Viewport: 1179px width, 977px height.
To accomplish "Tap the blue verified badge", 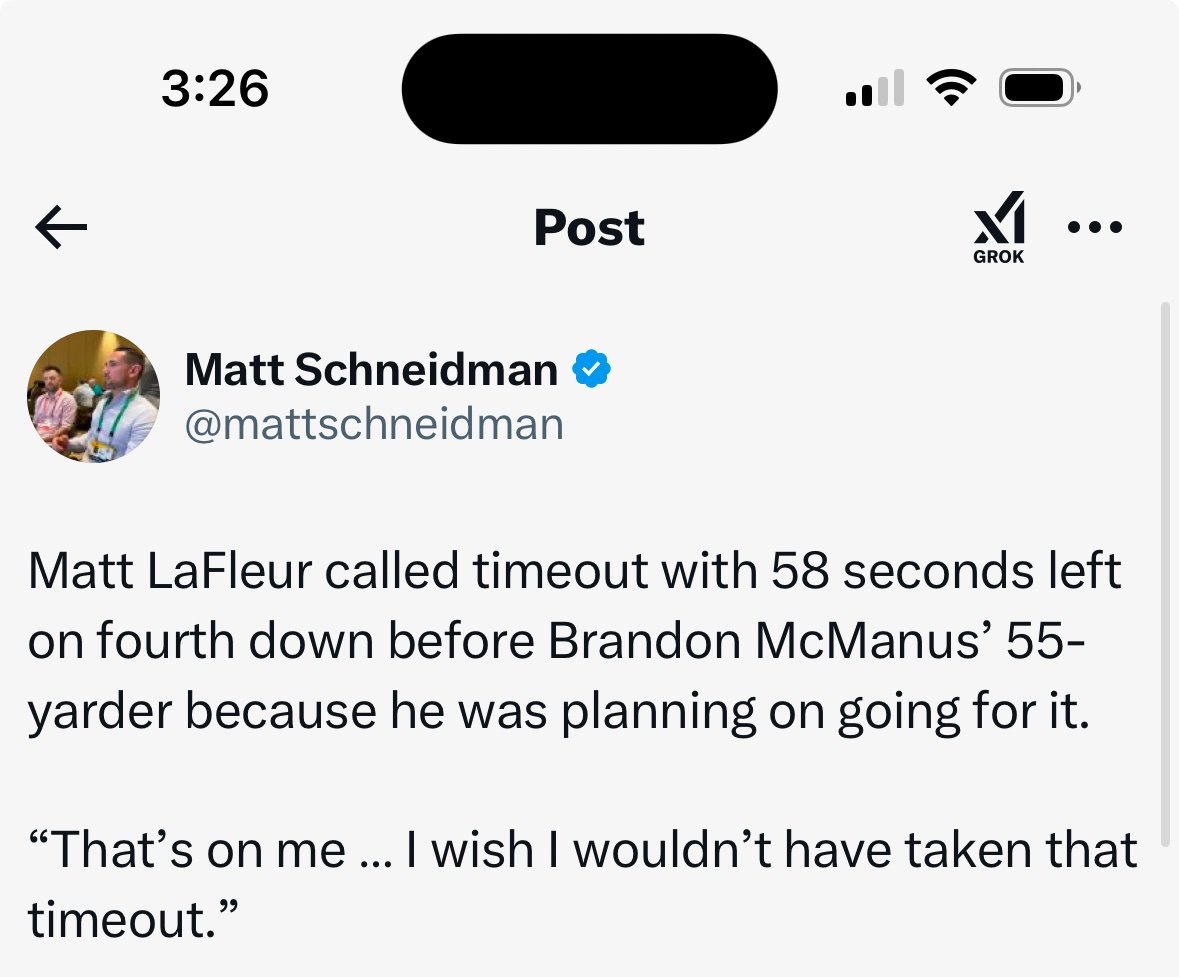I will point(591,371).
